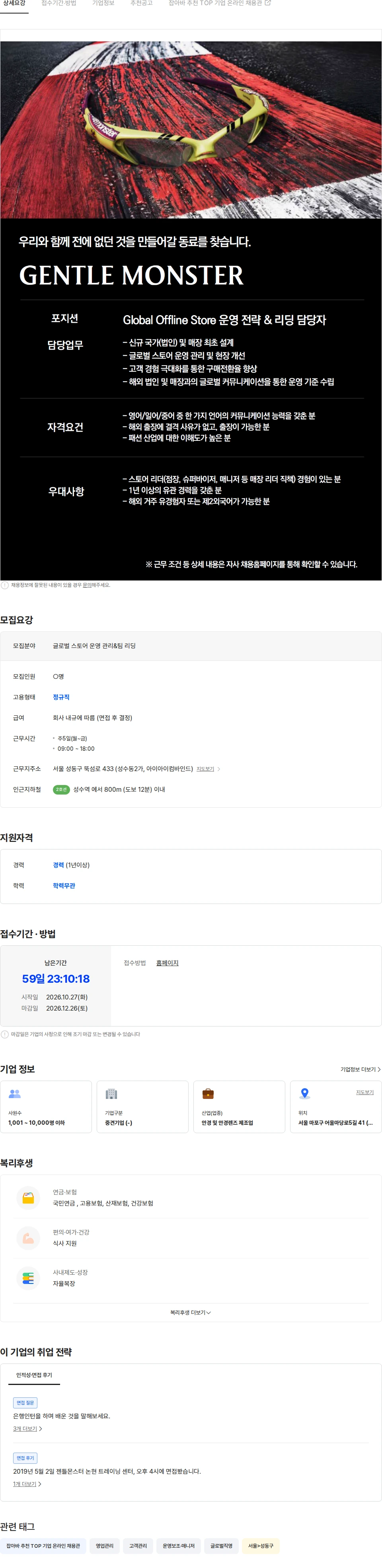
Task: Click the 성수역 에서 800m subway distance text
Action: tap(119, 789)
